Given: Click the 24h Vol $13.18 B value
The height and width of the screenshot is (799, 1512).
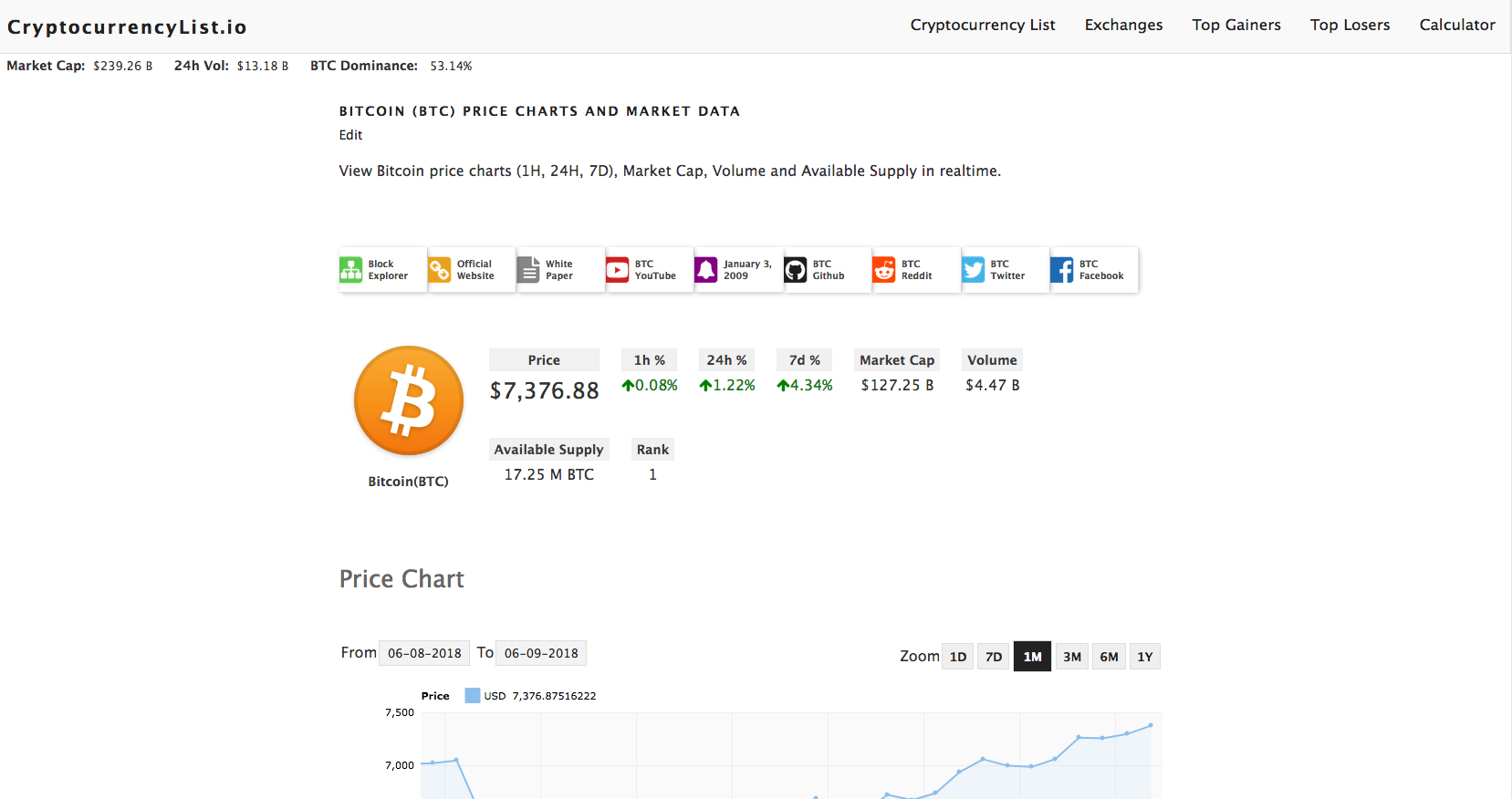Looking at the screenshot, I should [x=263, y=66].
